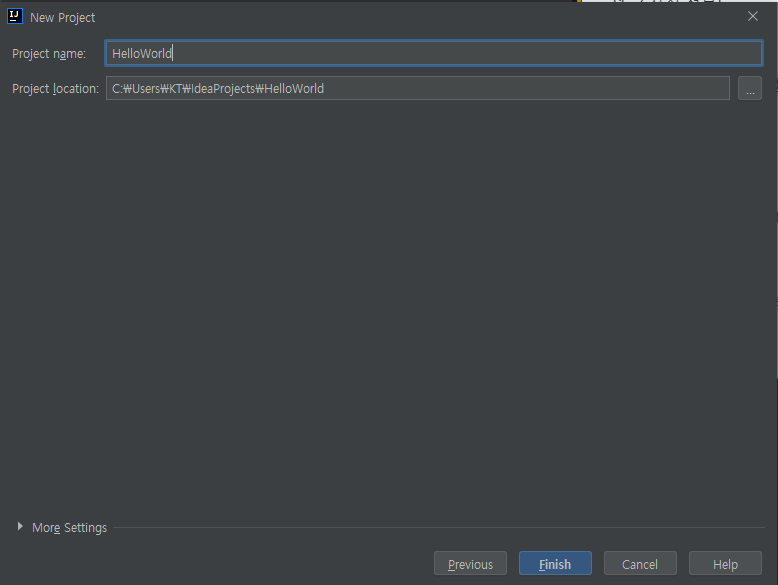This screenshot has height=585, width=778.
Task: Click the More Settings label text
Action: click(69, 527)
